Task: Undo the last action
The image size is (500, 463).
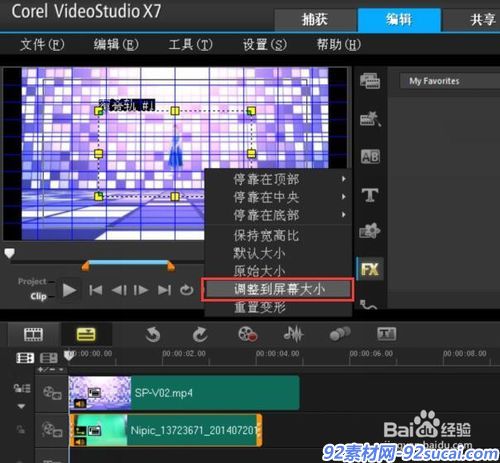Action: [x=153, y=334]
